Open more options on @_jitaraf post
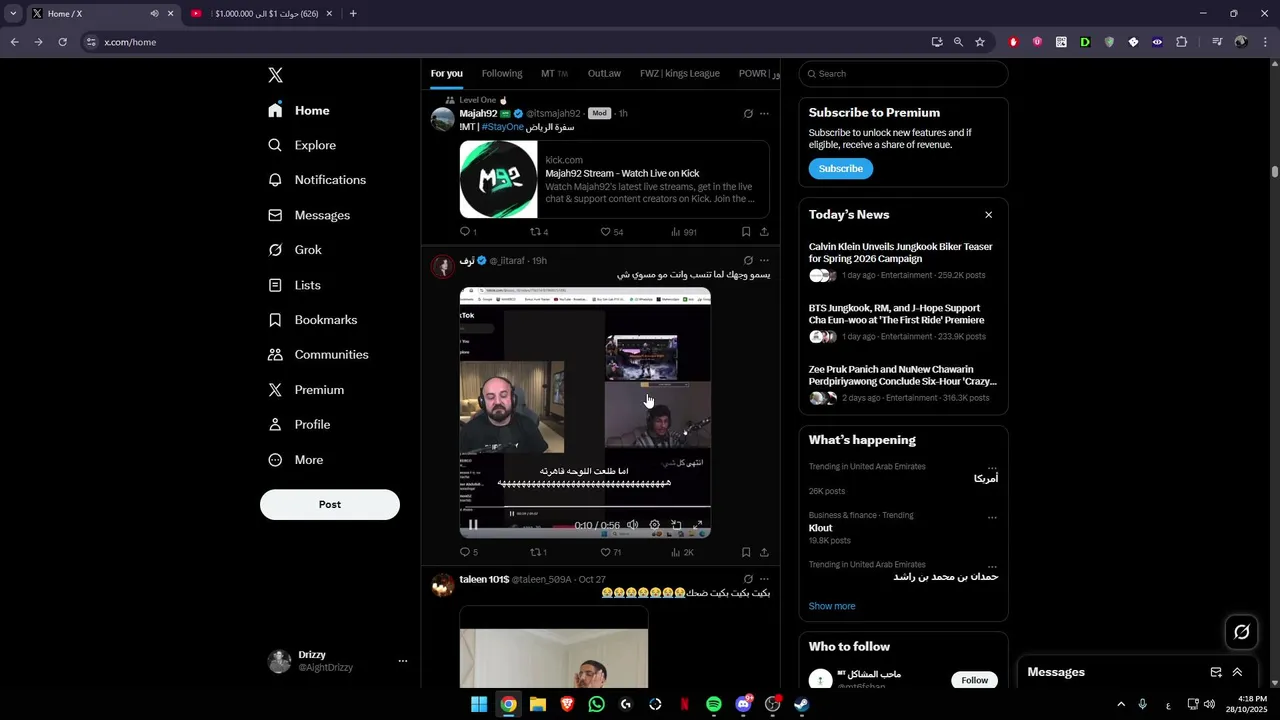The width and height of the screenshot is (1280, 720). pyautogui.click(x=764, y=261)
